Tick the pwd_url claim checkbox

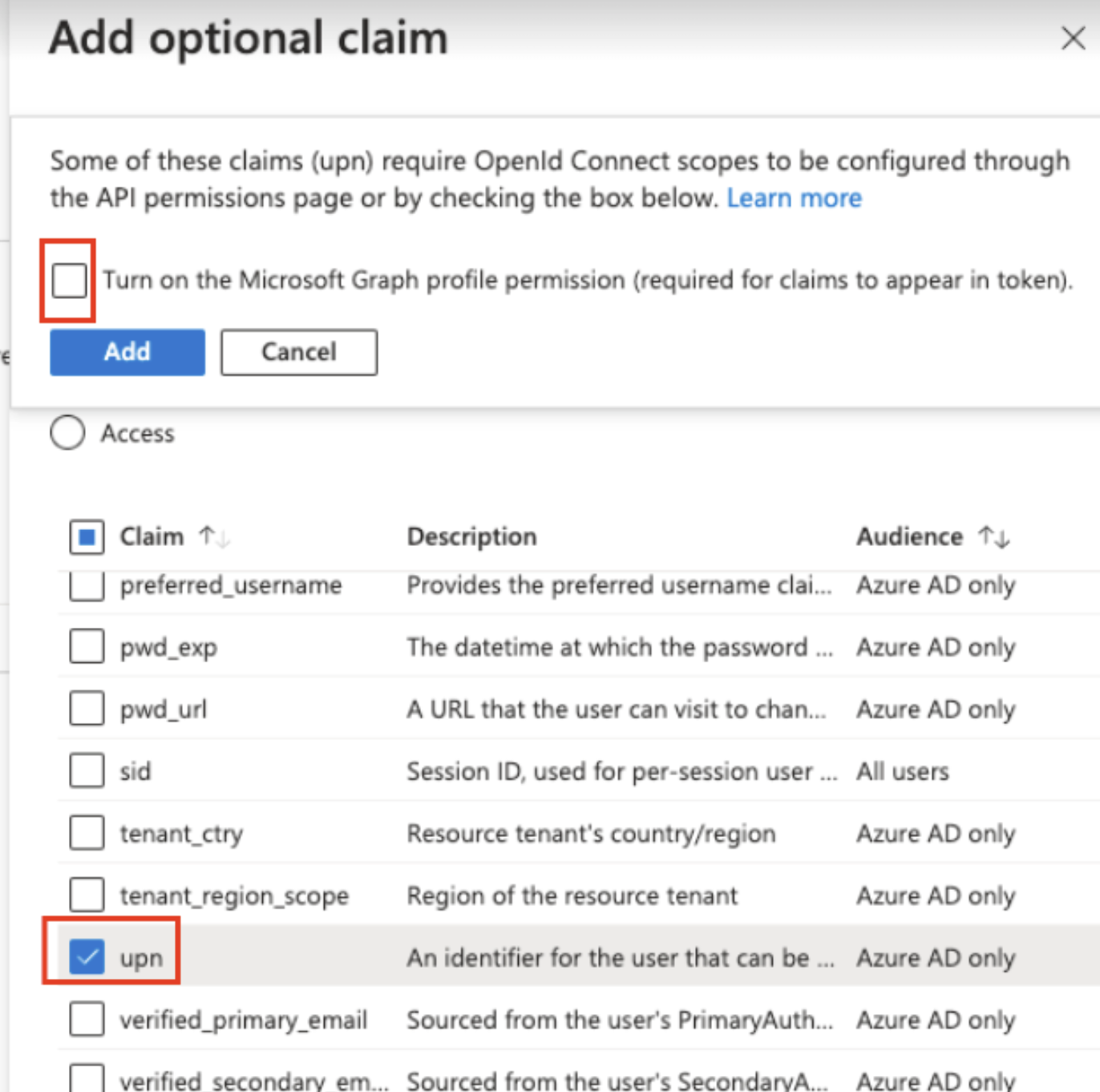(87, 709)
